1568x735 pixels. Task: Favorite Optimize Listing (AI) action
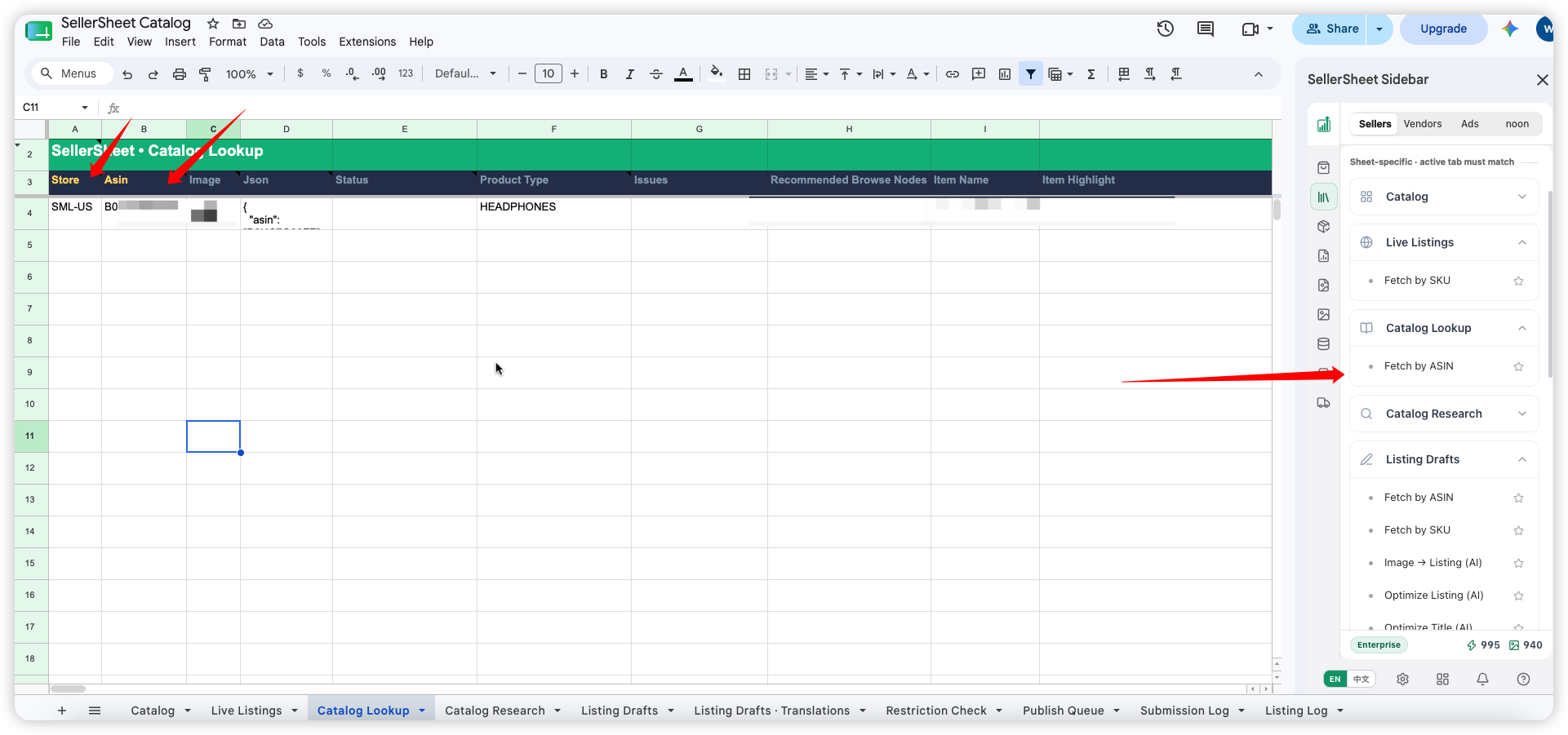pos(1519,596)
